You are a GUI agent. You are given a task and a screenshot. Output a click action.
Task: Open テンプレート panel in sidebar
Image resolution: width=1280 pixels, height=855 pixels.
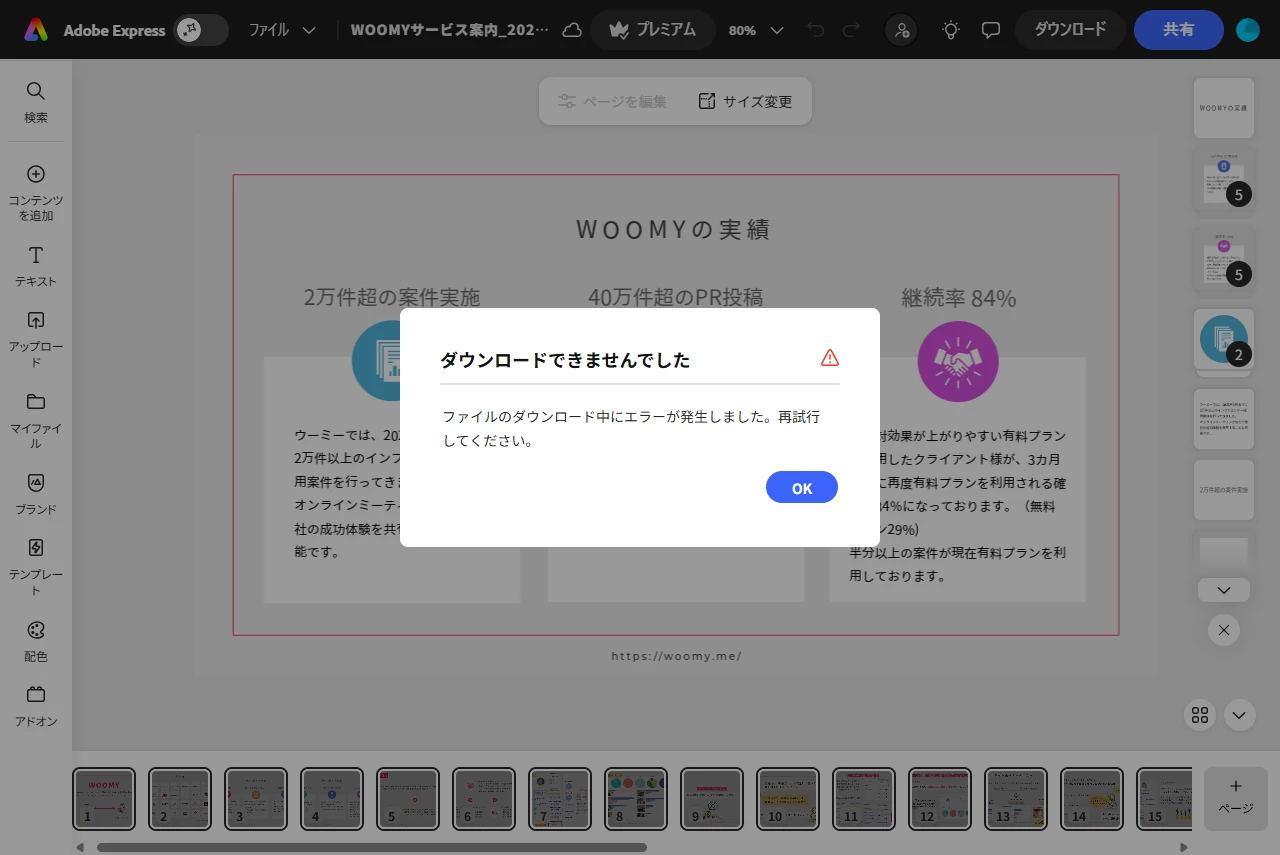tap(36, 566)
